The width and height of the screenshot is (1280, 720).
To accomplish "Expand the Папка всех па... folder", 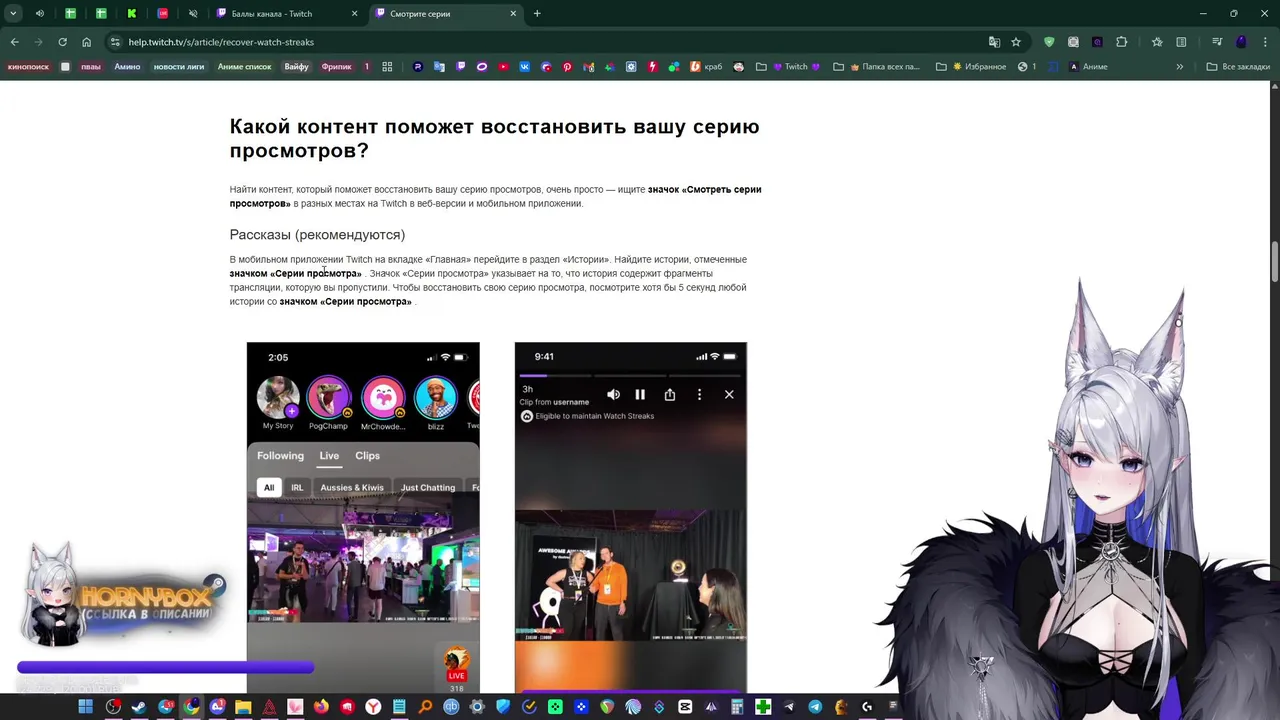I will 876,67.
